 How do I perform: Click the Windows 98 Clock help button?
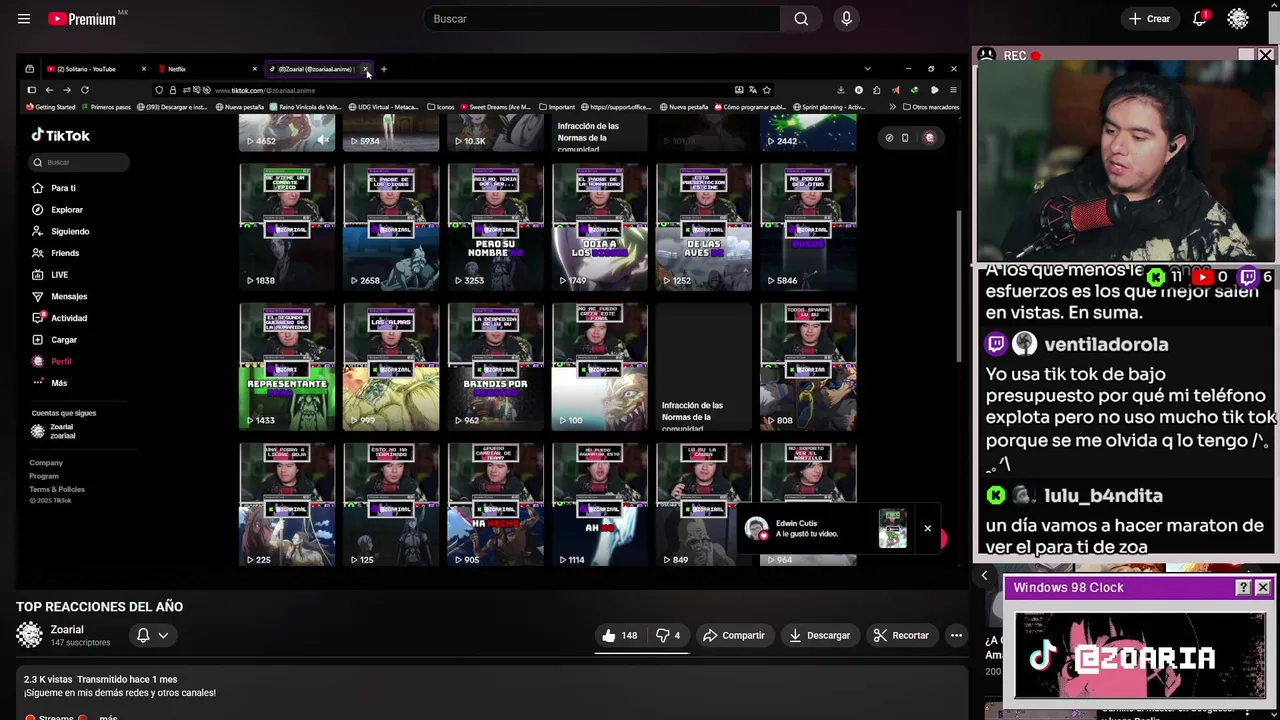[x=1243, y=587]
